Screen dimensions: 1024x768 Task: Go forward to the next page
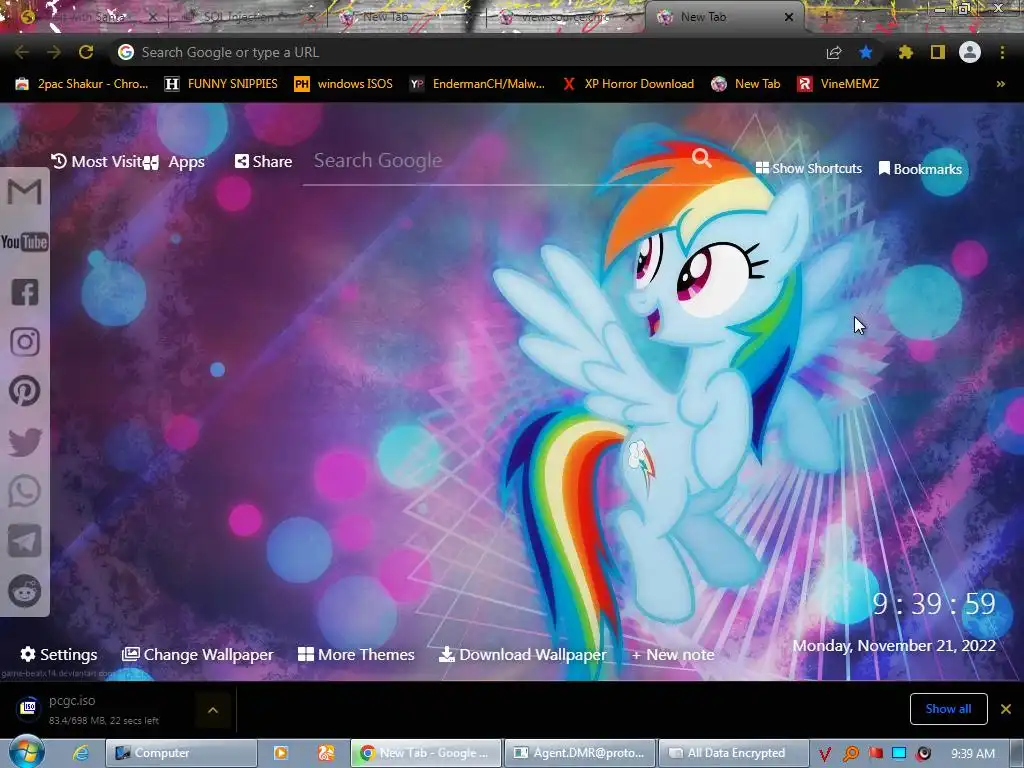[x=54, y=52]
